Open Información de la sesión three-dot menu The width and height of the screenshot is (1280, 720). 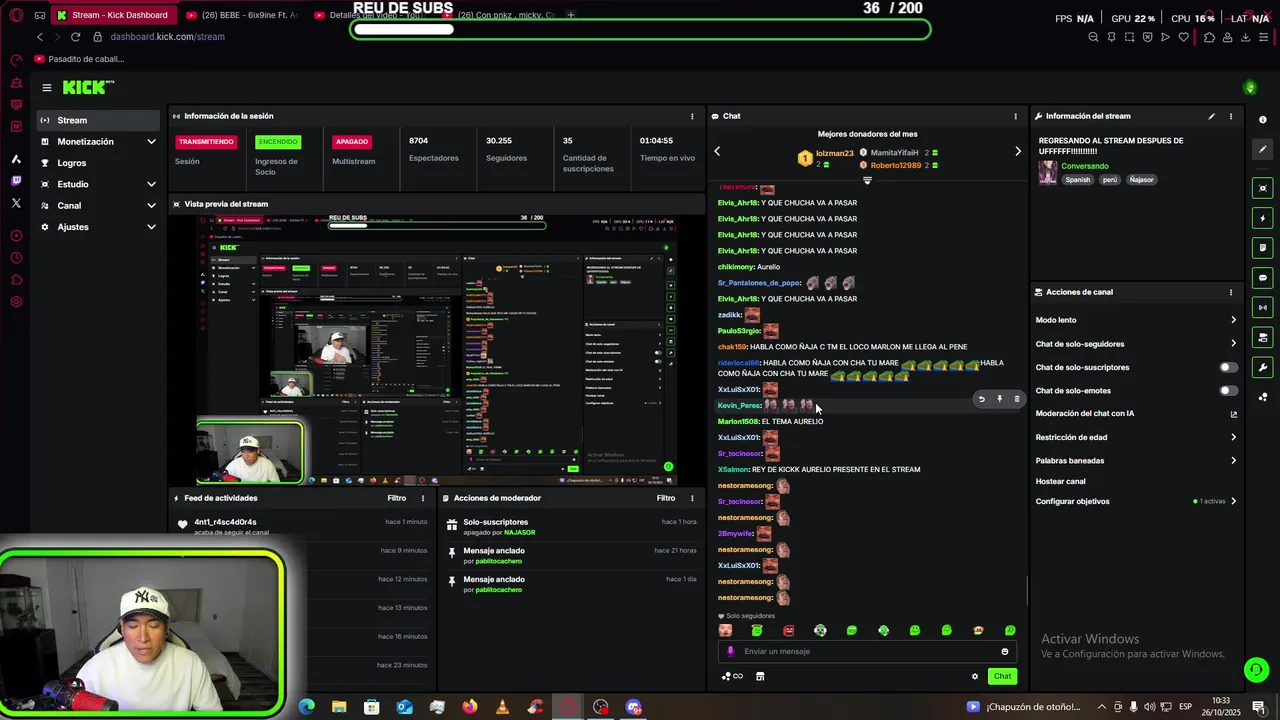(692, 116)
